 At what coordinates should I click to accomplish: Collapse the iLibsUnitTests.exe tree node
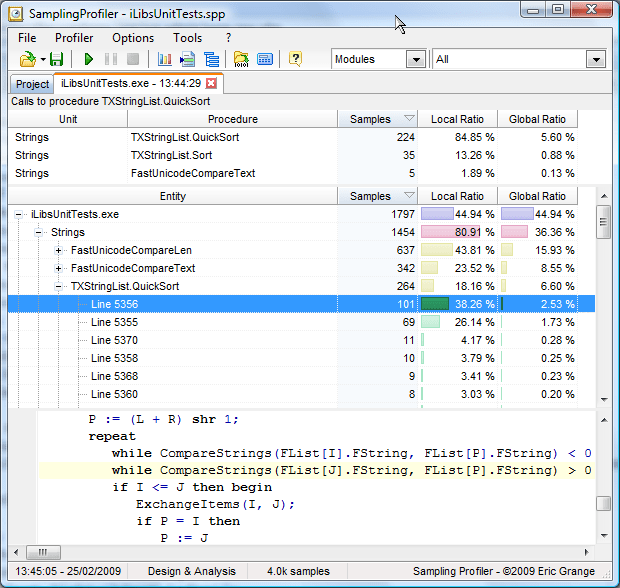18,214
